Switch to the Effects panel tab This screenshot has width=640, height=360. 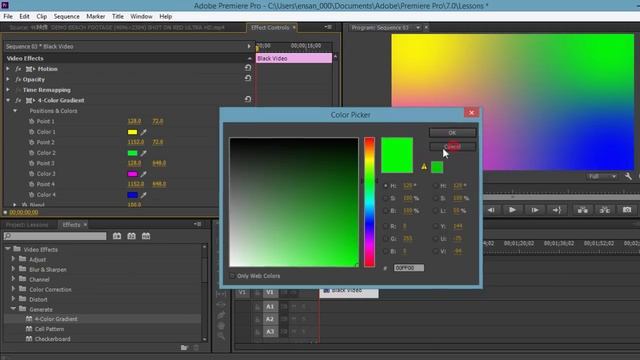click(x=71, y=225)
